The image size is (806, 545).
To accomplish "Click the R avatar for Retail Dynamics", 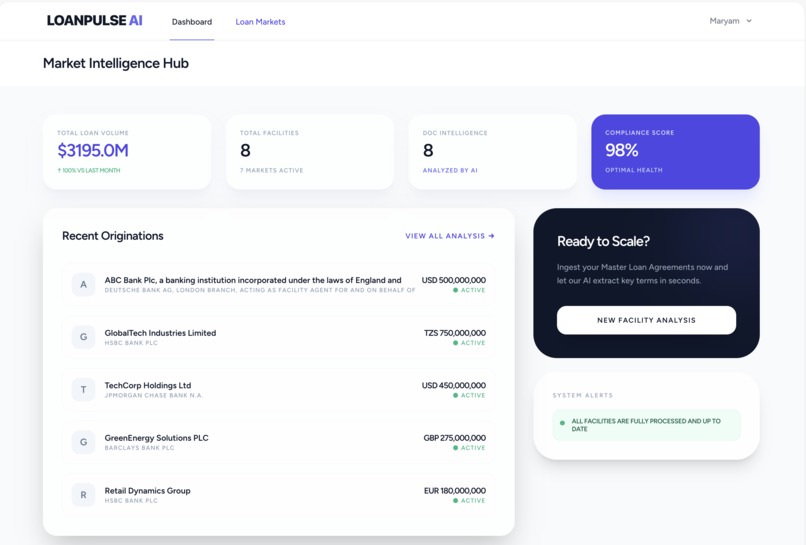I will (x=83, y=495).
